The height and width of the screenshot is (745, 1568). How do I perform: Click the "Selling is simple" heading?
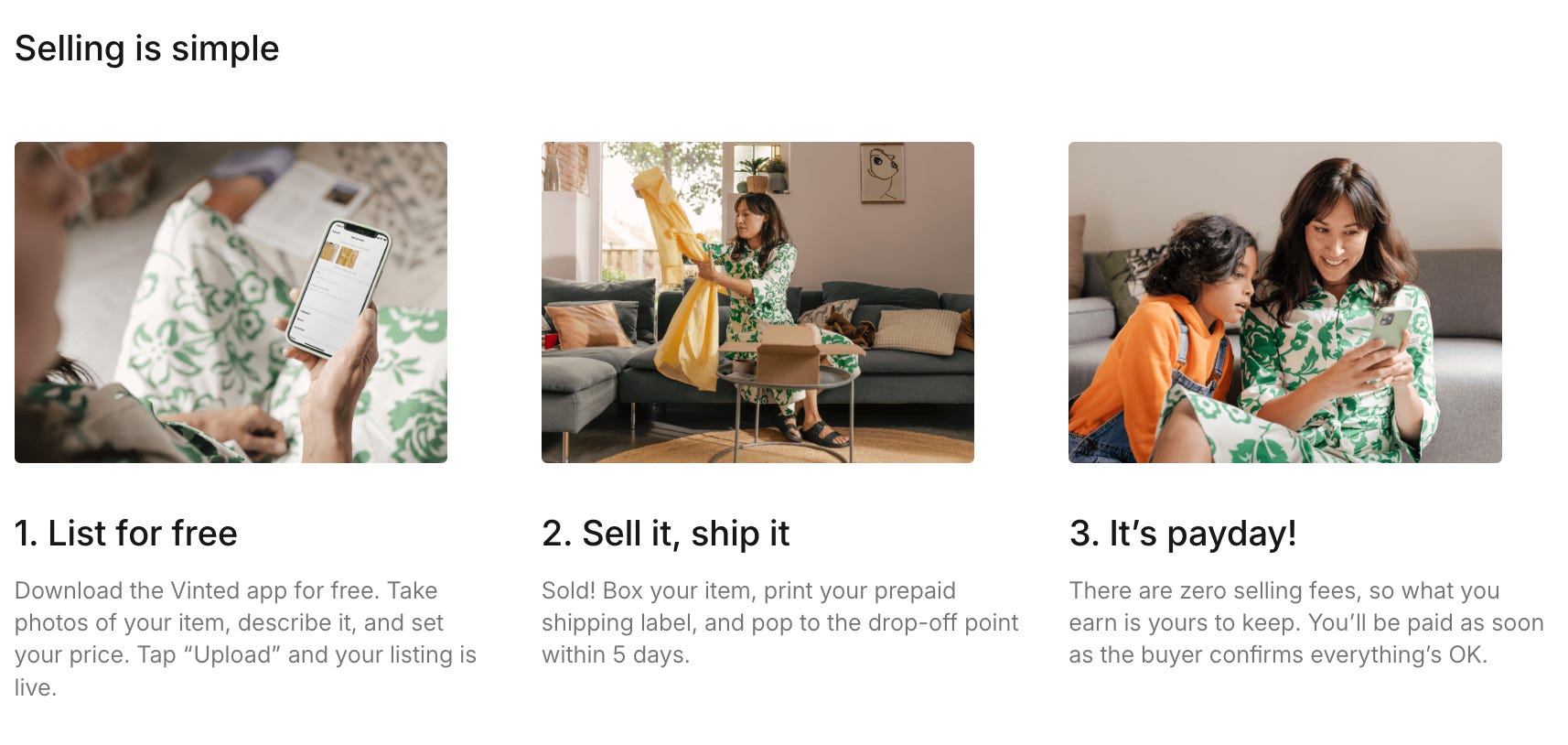coord(146,49)
